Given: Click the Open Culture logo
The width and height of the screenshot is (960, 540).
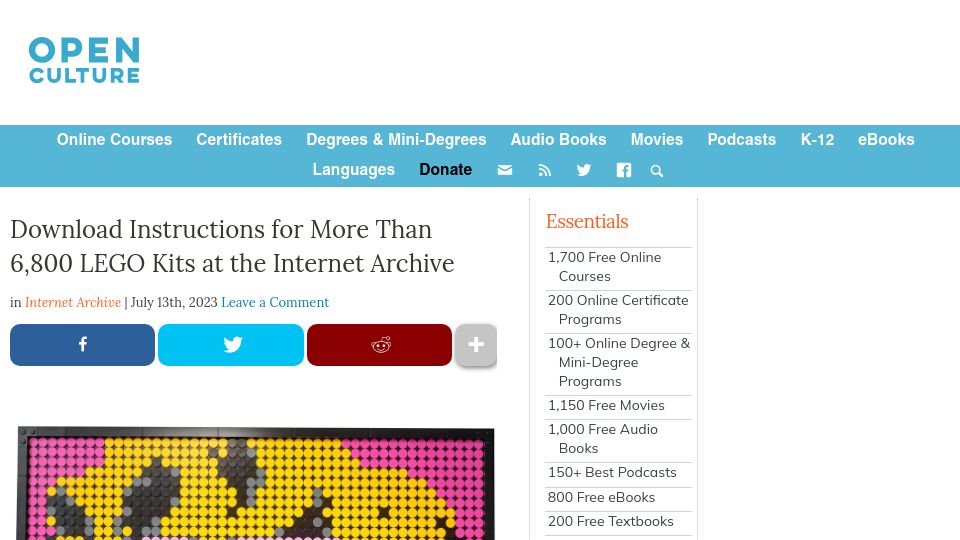Looking at the screenshot, I should click(x=84, y=60).
